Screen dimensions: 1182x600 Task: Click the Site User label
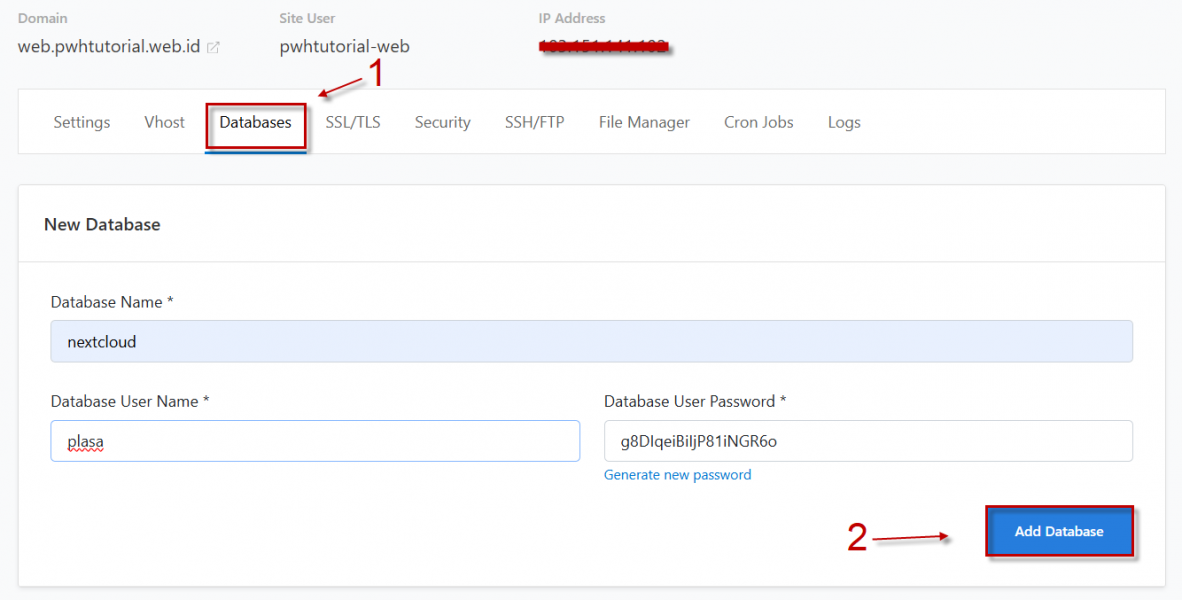(307, 18)
